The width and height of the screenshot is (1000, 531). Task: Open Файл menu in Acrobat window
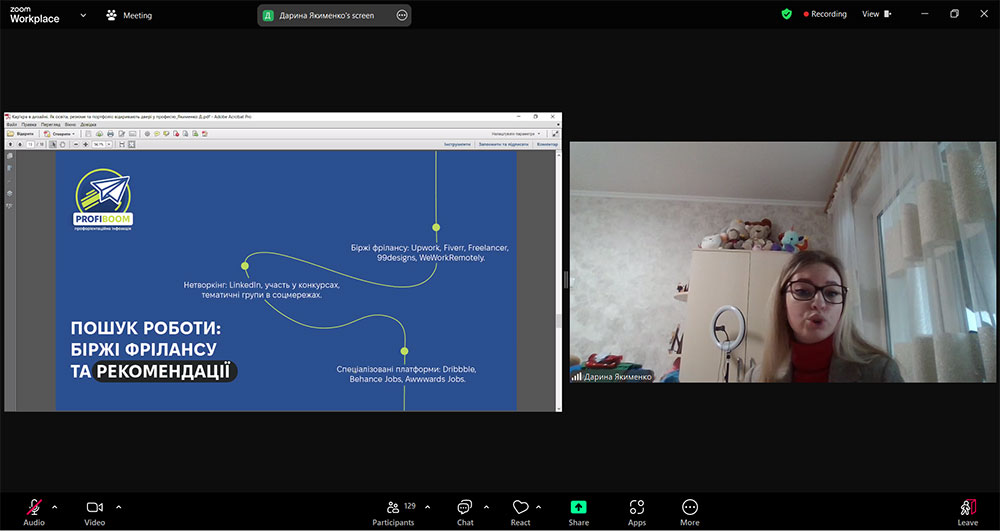pyautogui.click(x=12, y=124)
